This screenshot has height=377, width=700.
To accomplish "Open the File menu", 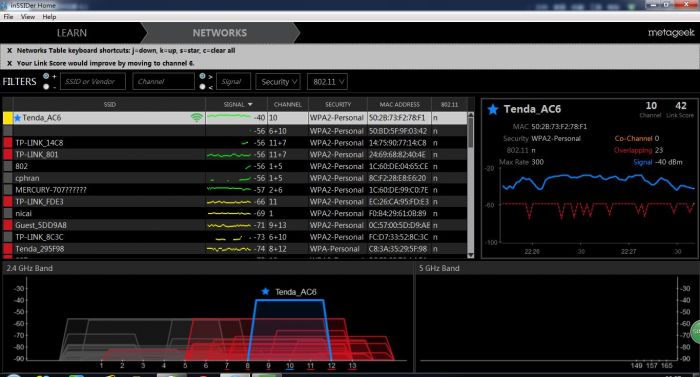I will (x=8, y=17).
